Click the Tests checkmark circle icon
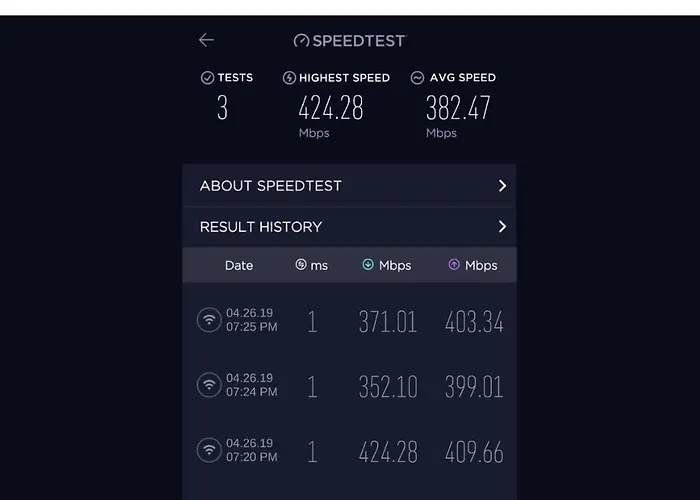The height and width of the screenshot is (500, 700). click(x=207, y=78)
